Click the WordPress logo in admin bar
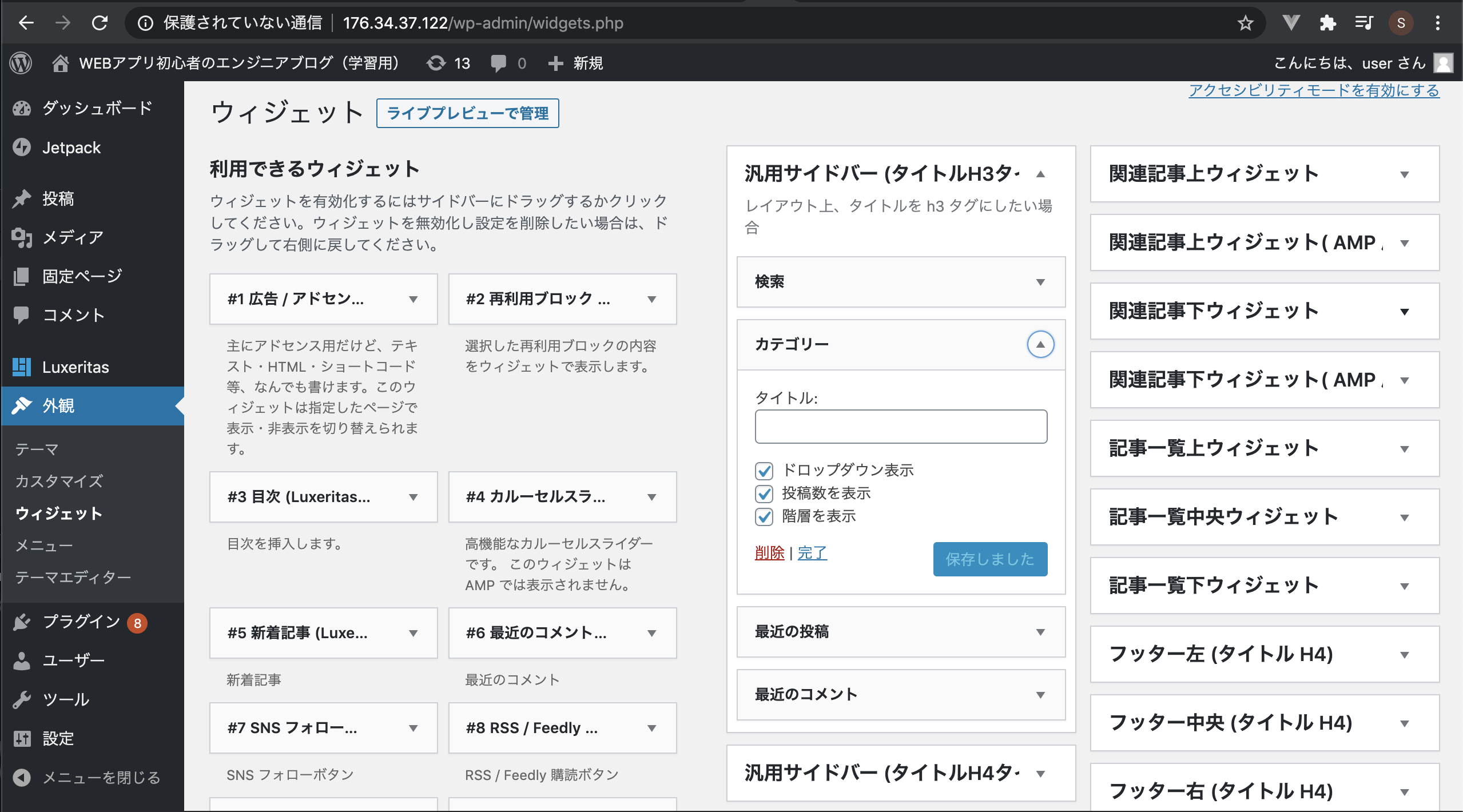 [21, 63]
